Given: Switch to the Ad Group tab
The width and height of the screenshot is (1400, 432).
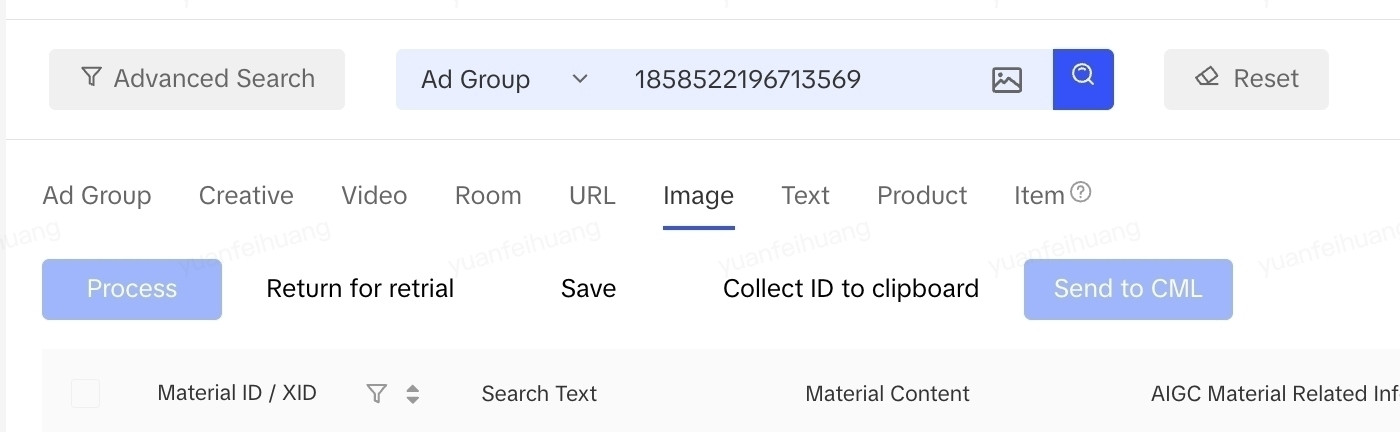Looking at the screenshot, I should [x=97, y=195].
